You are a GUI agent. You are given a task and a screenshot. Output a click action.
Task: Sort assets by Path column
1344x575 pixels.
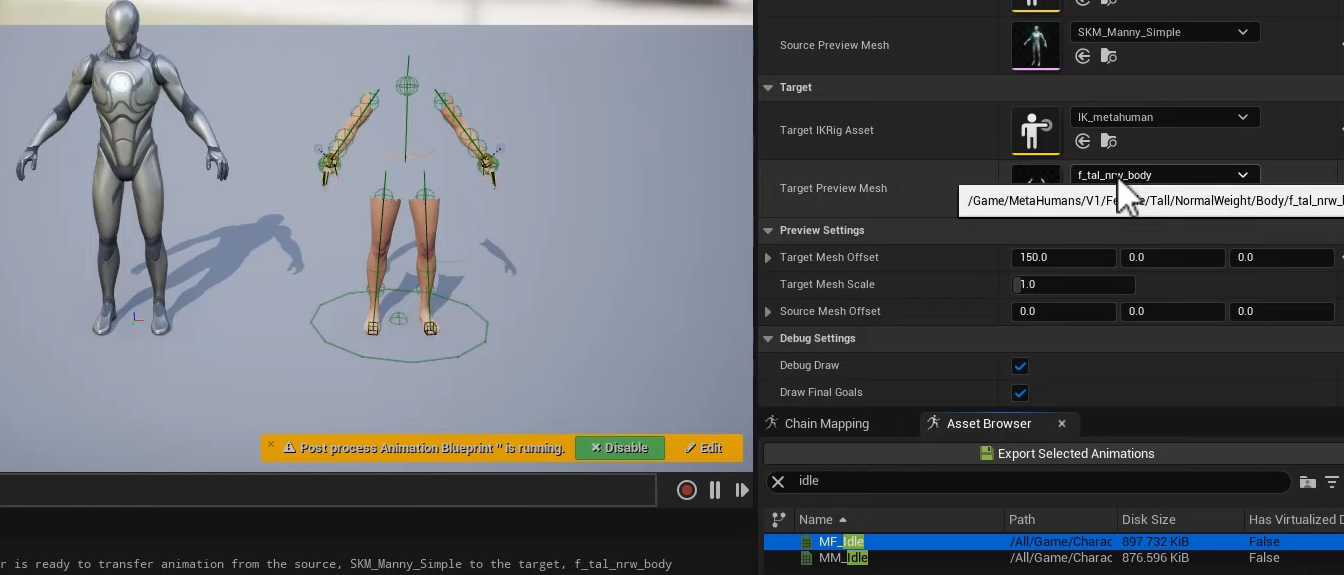point(1060,520)
